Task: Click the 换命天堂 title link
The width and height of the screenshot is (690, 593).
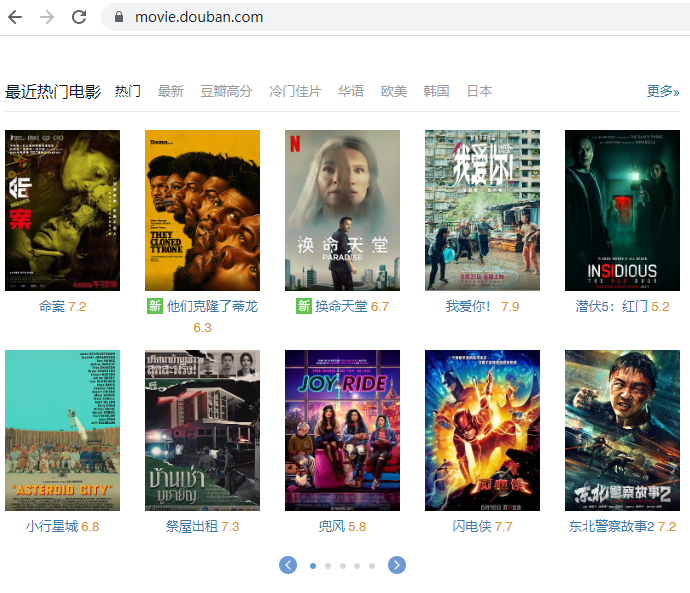Action: [x=341, y=306]
